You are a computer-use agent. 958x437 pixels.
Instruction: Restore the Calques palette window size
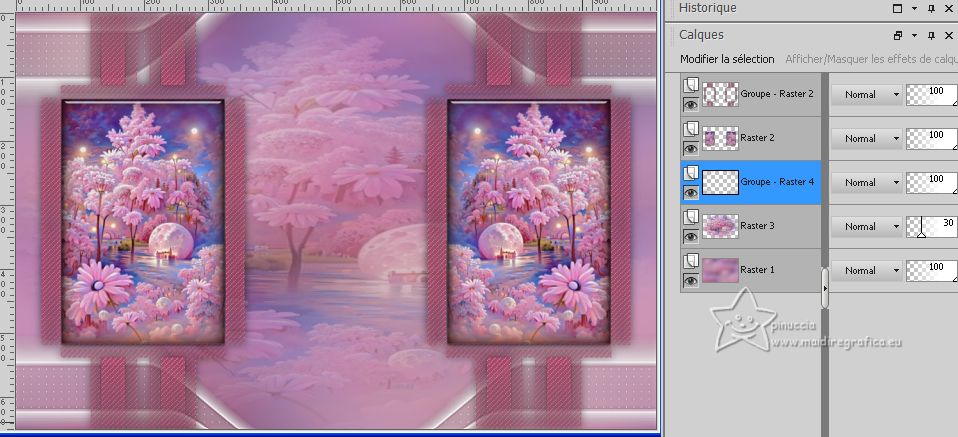click(898, 35)
